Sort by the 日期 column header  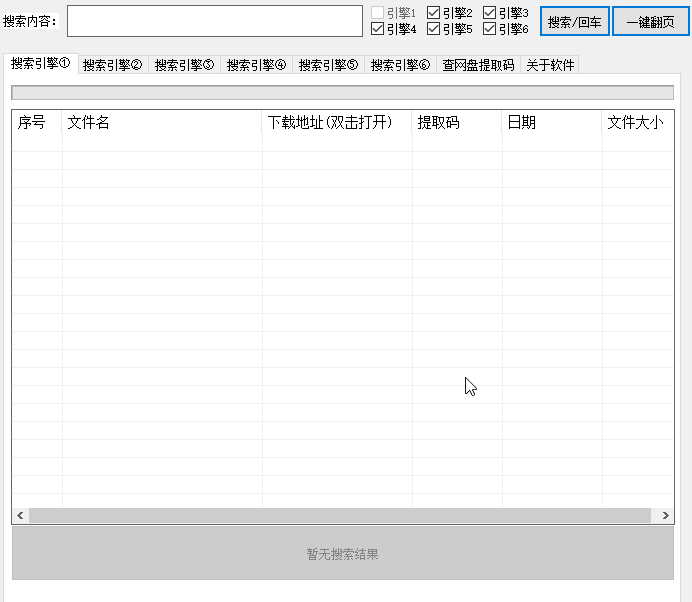coord(552,122)
